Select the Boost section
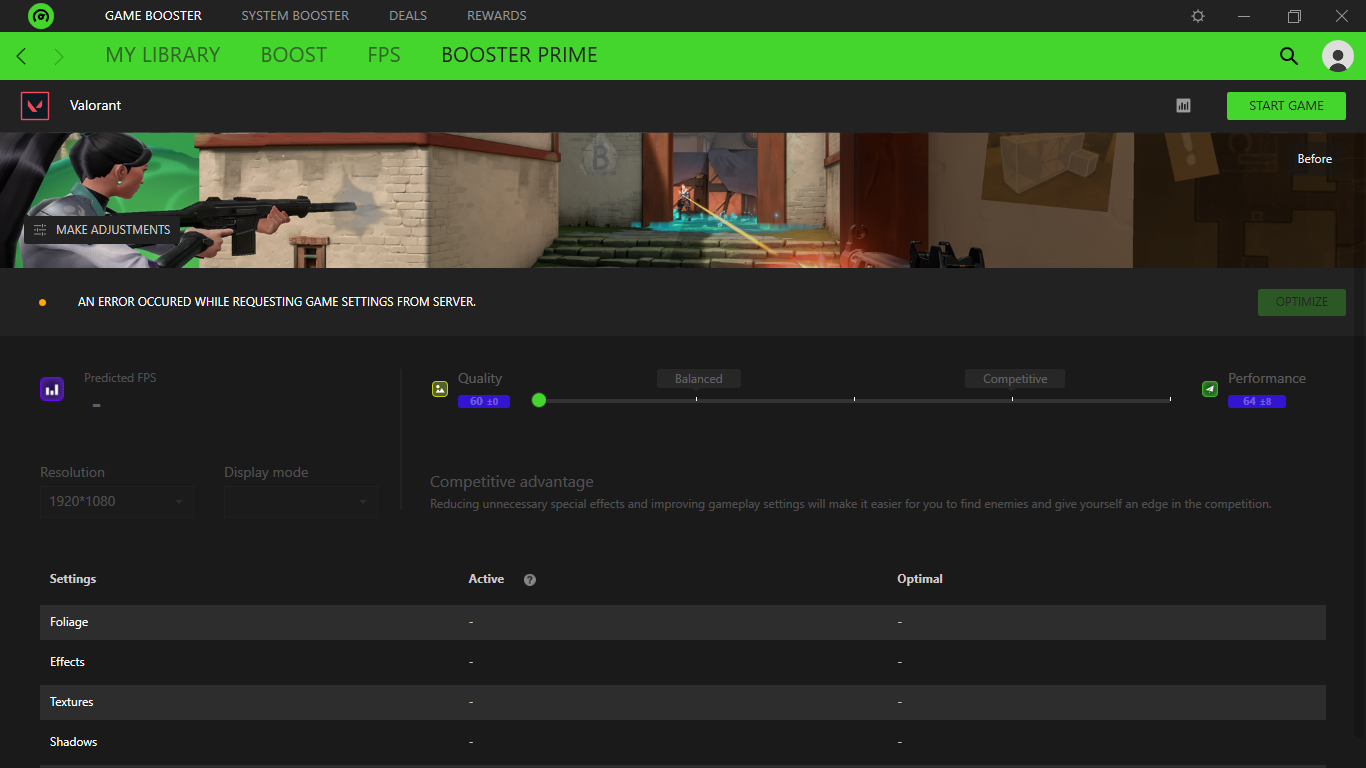Image resolution: width=1366 pixels, height=768 pixels. pos(294,55)
